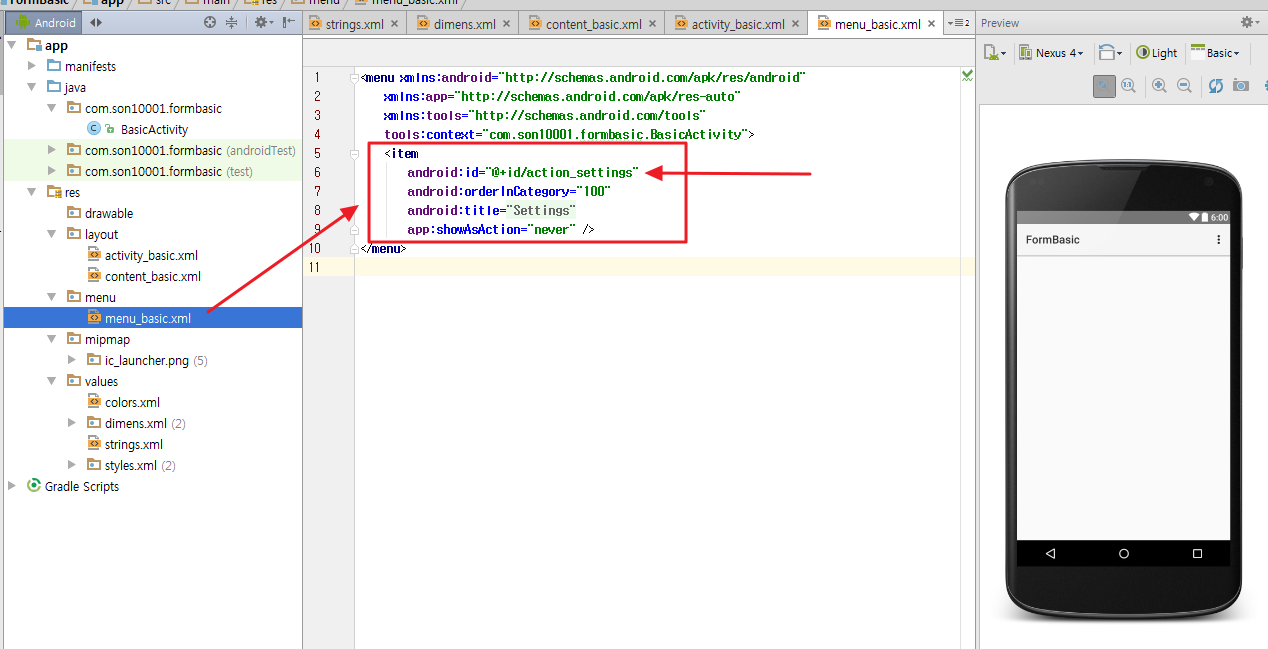Click the zoom-to-fit toggle in preview
The height and width of the screenshot is (649, 1268).
tap(1104, 86)
